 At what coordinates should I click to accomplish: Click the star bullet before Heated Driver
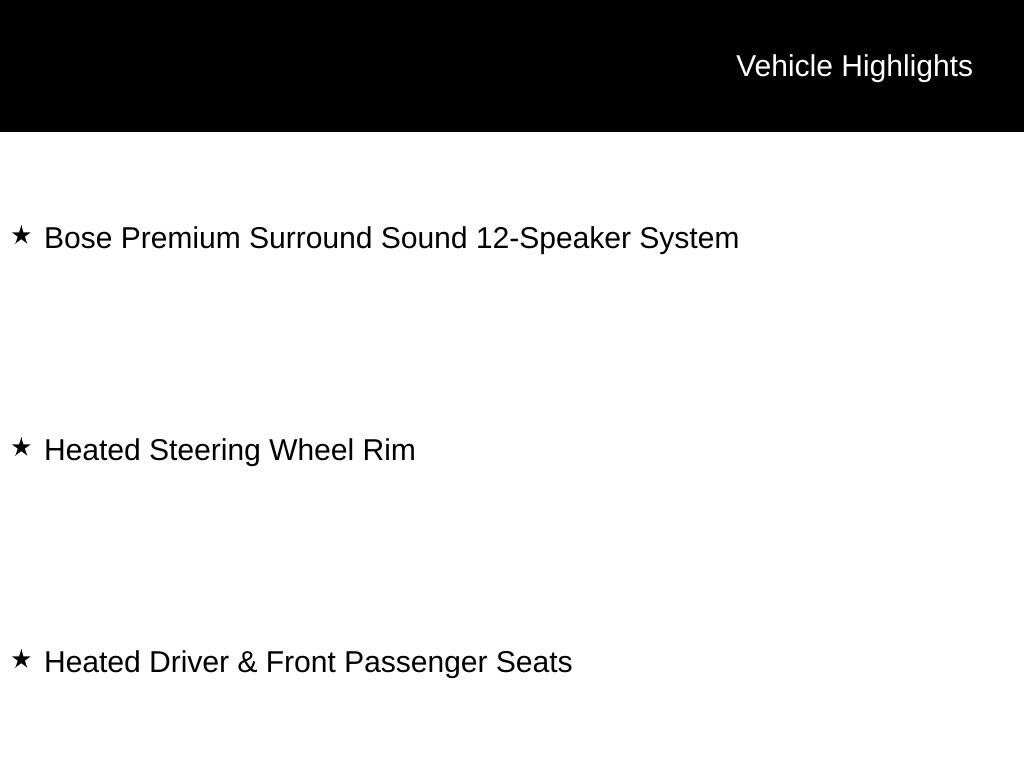[x=21, y=659]
